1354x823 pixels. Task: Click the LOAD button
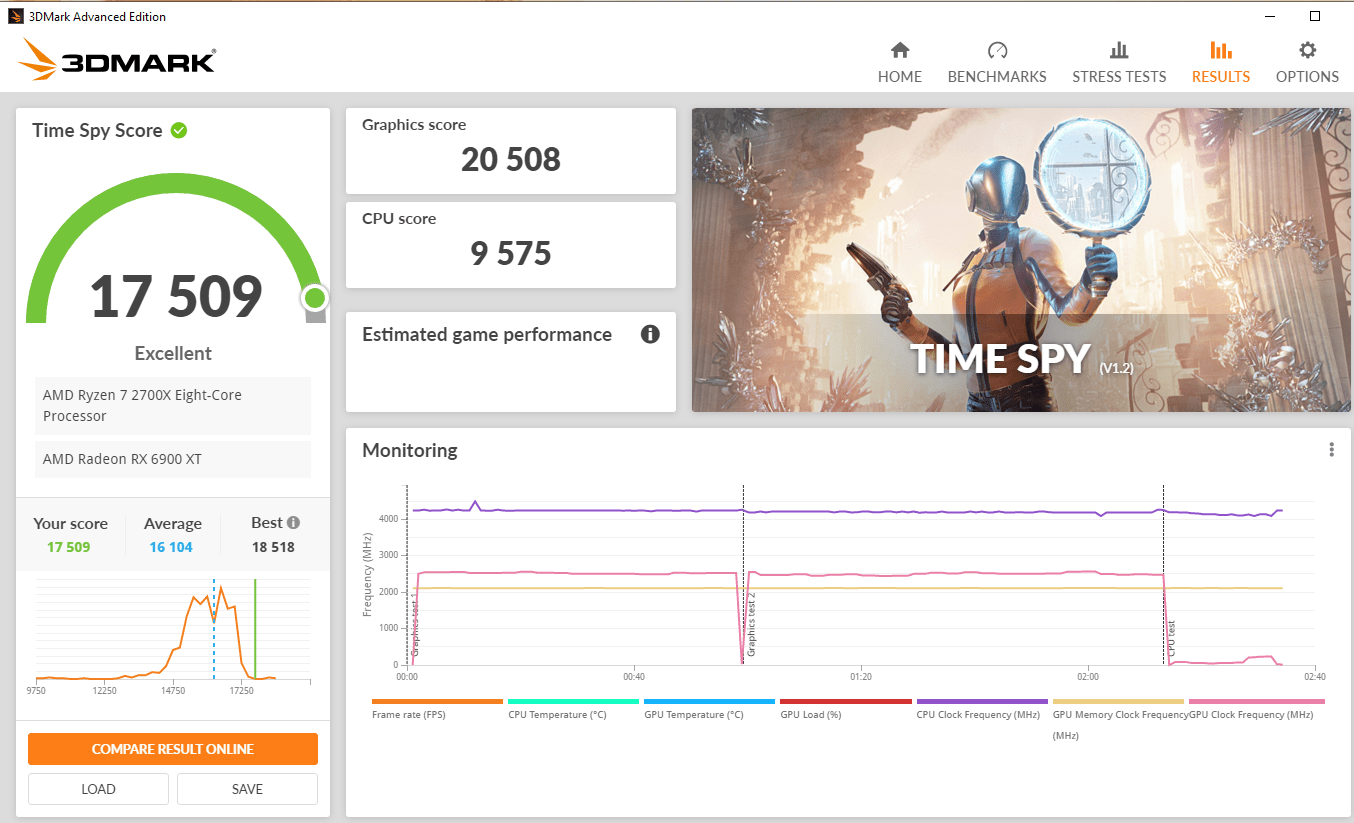tap(98, 789)
